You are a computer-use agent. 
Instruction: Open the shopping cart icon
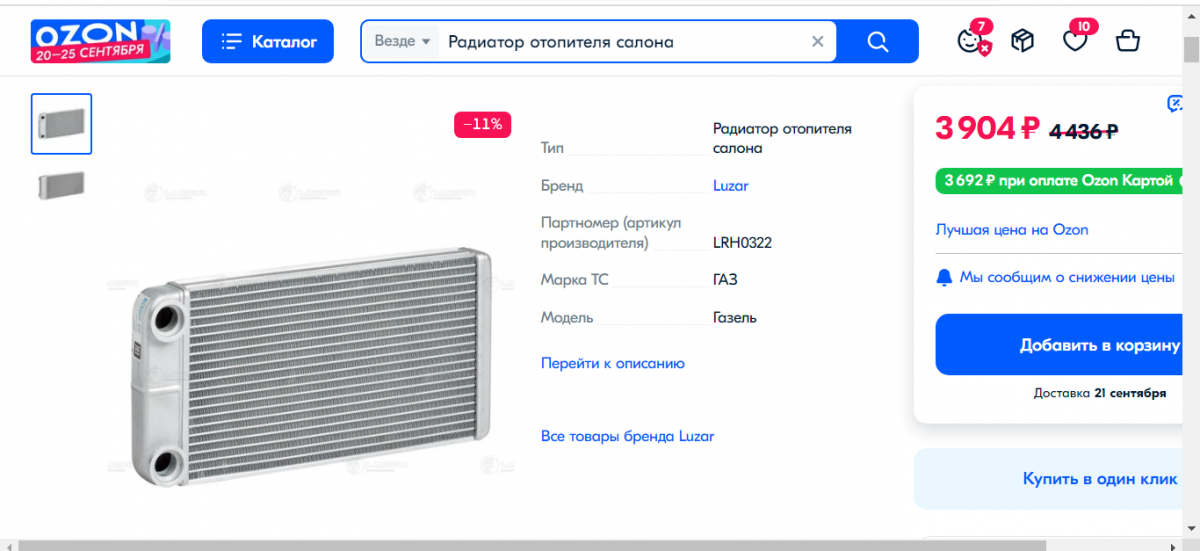tap(1127, 41)
